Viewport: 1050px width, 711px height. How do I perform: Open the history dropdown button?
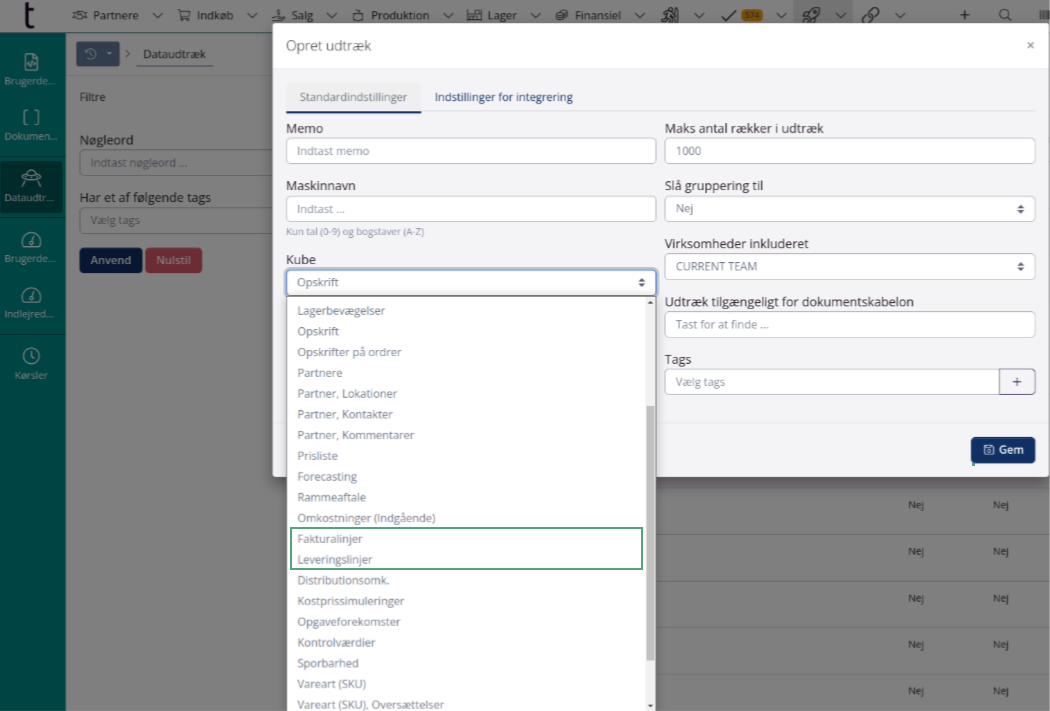coord(98,54)
